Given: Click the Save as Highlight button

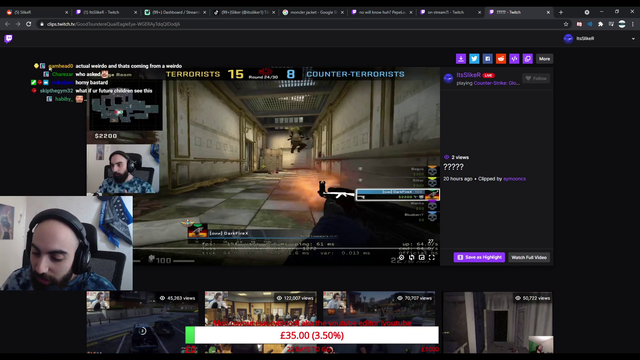Looking at the screenshot, I should pos(479,257).
